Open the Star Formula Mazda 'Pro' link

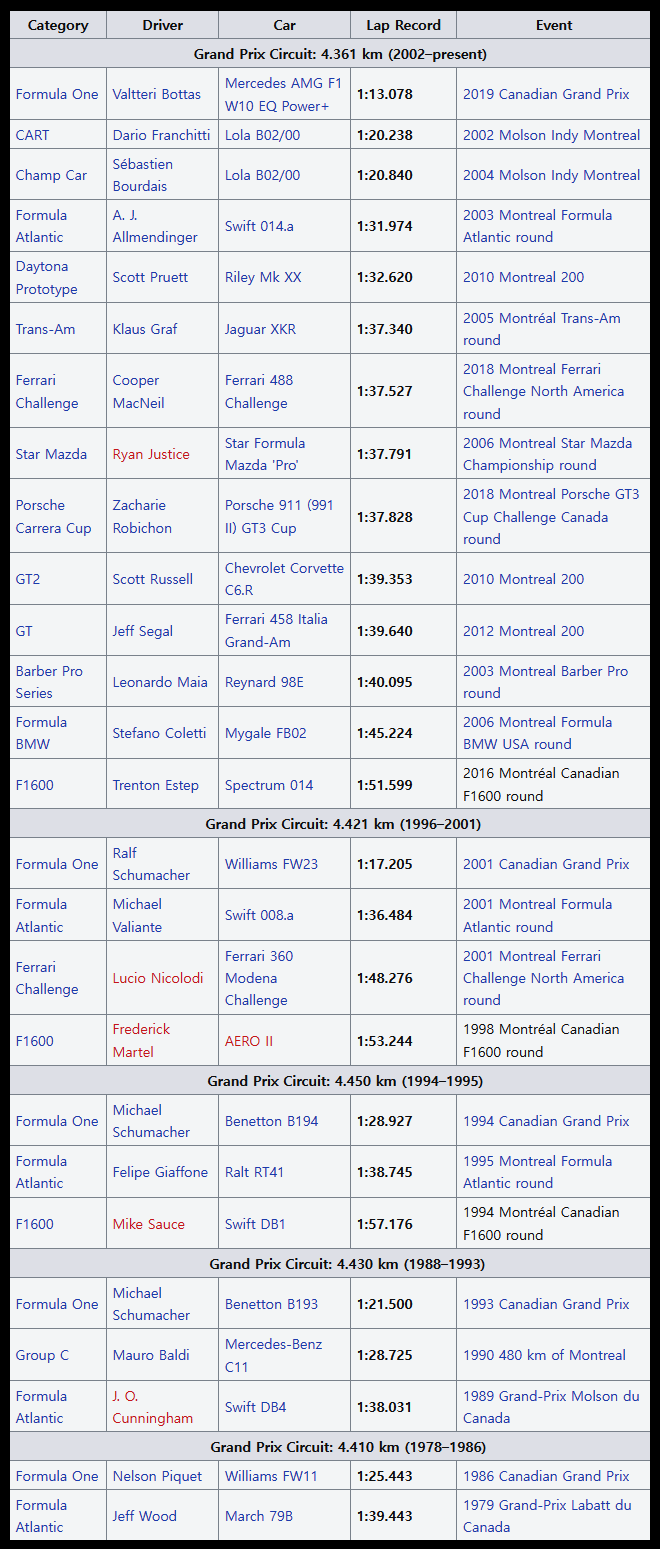point(265,454)
